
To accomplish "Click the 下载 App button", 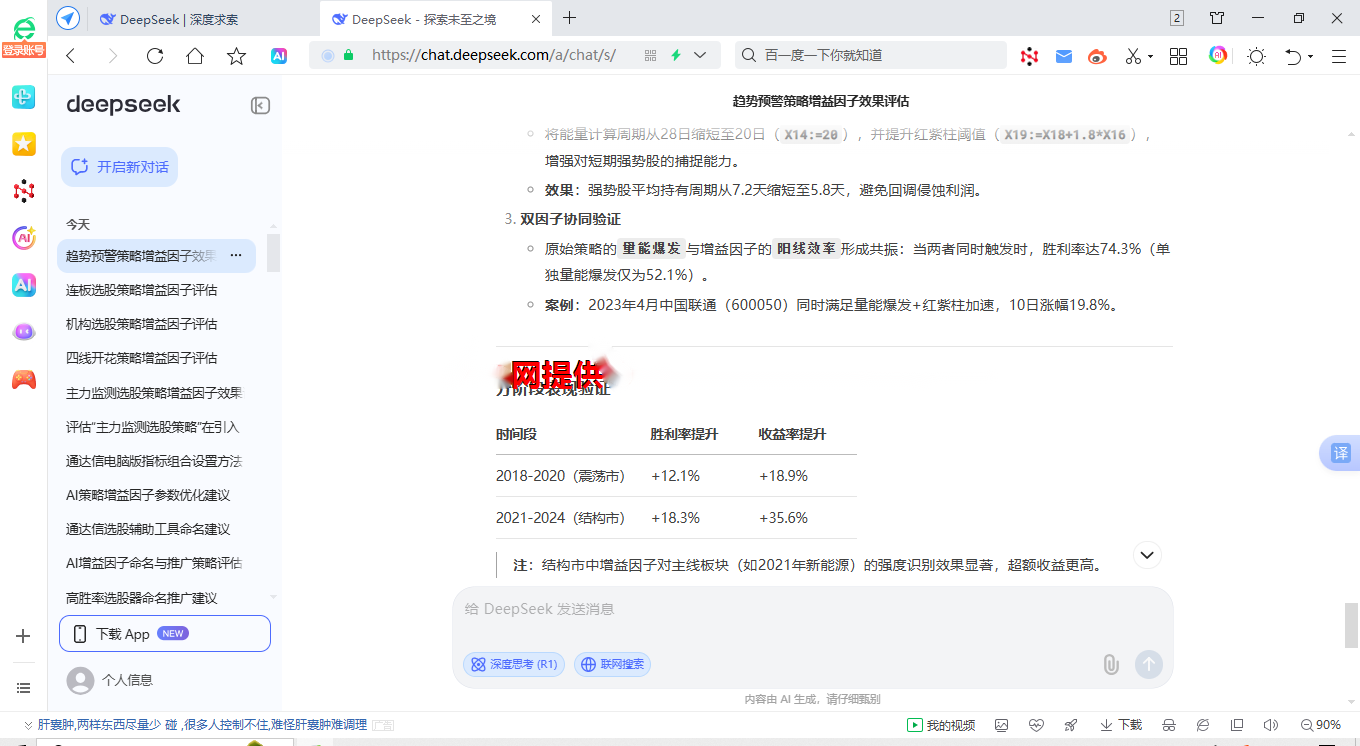I will click(x=165, y=634).
